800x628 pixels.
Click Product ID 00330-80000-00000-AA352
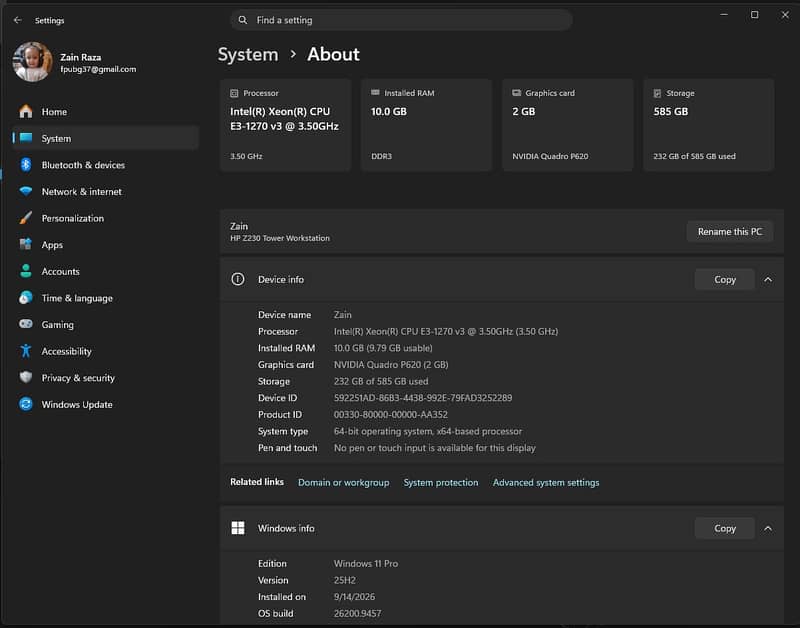click(391, 414)
